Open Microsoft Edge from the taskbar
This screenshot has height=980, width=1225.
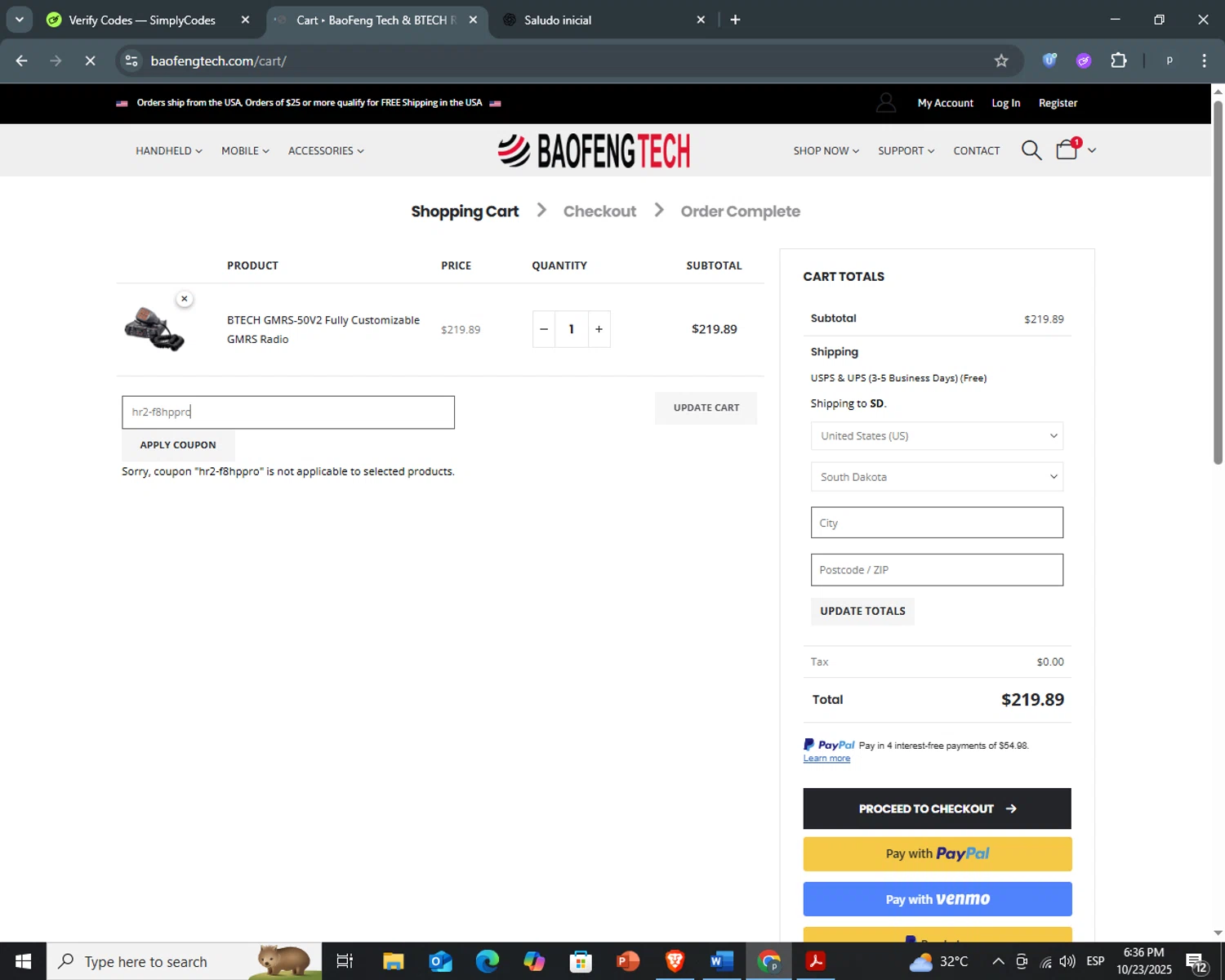(x=488, y=961)
